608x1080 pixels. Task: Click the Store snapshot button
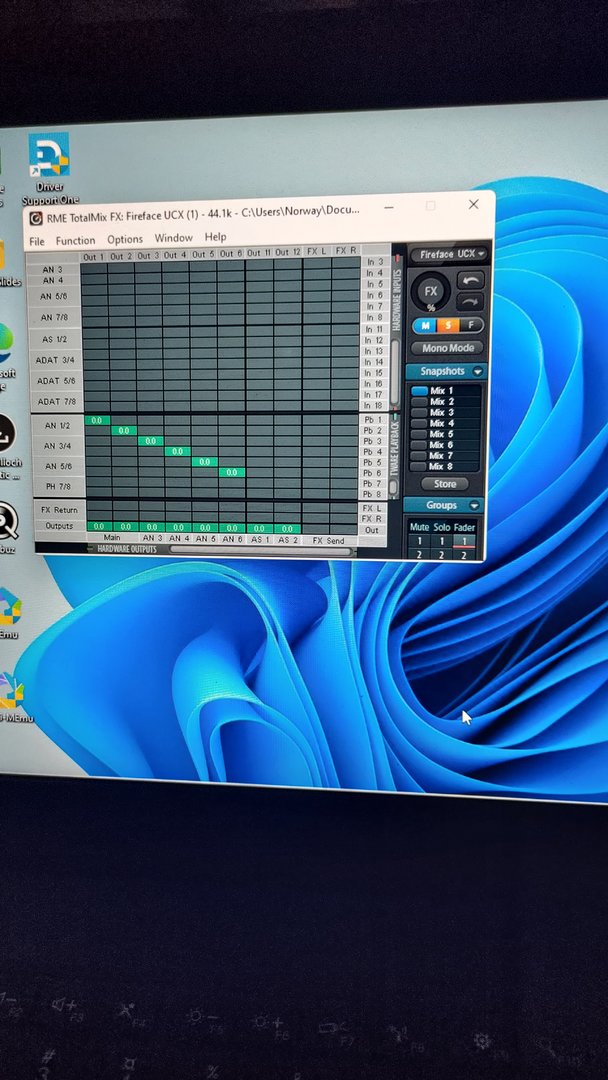445,484
